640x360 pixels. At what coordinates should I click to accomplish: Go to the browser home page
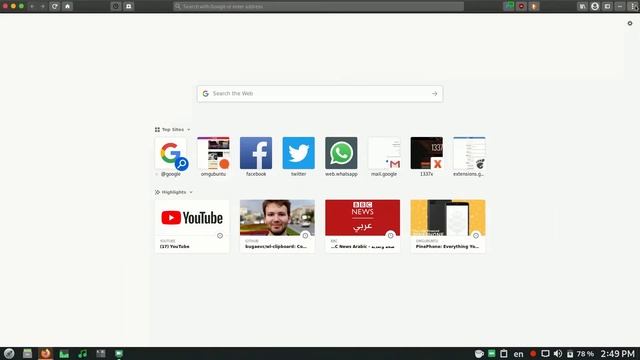[67, 6]
